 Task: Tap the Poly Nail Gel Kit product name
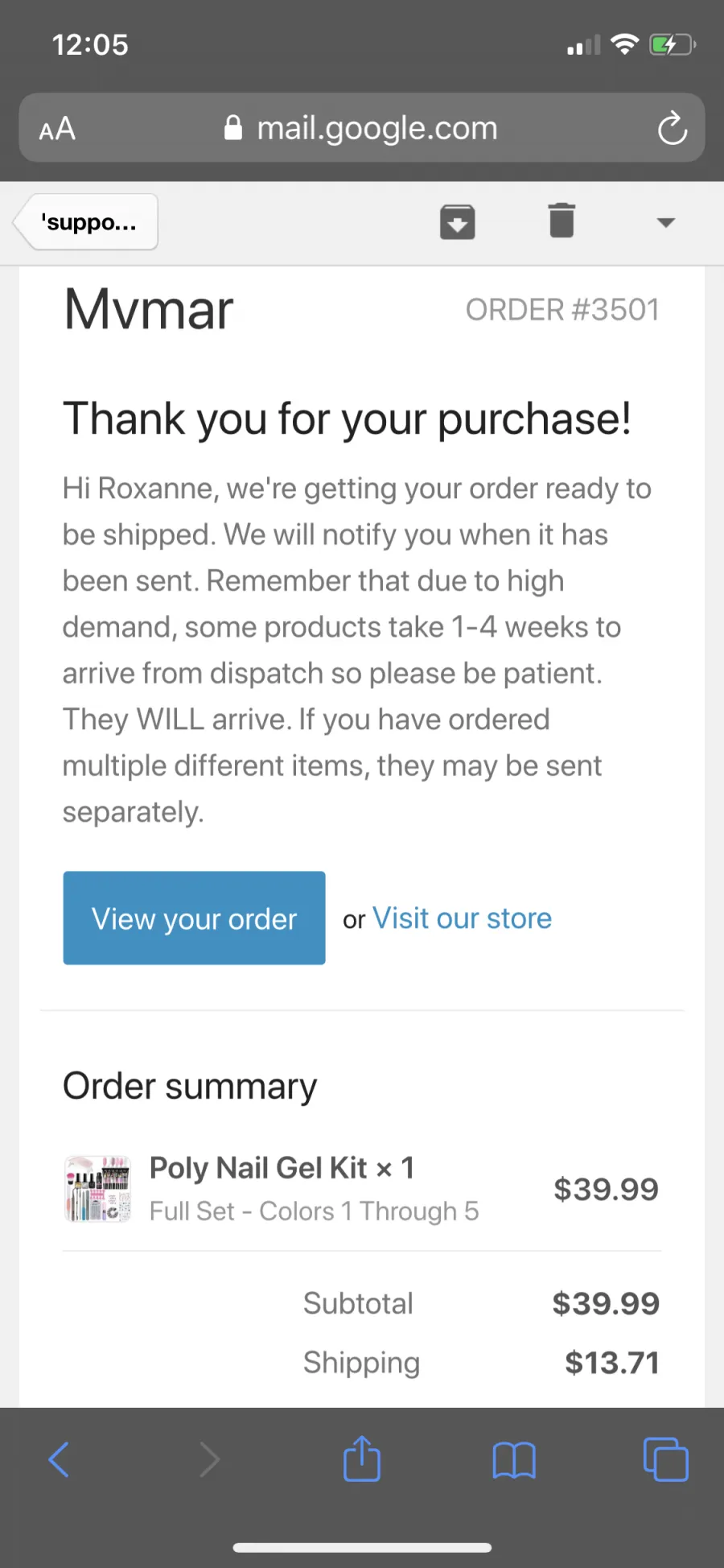coord(258,1168)
